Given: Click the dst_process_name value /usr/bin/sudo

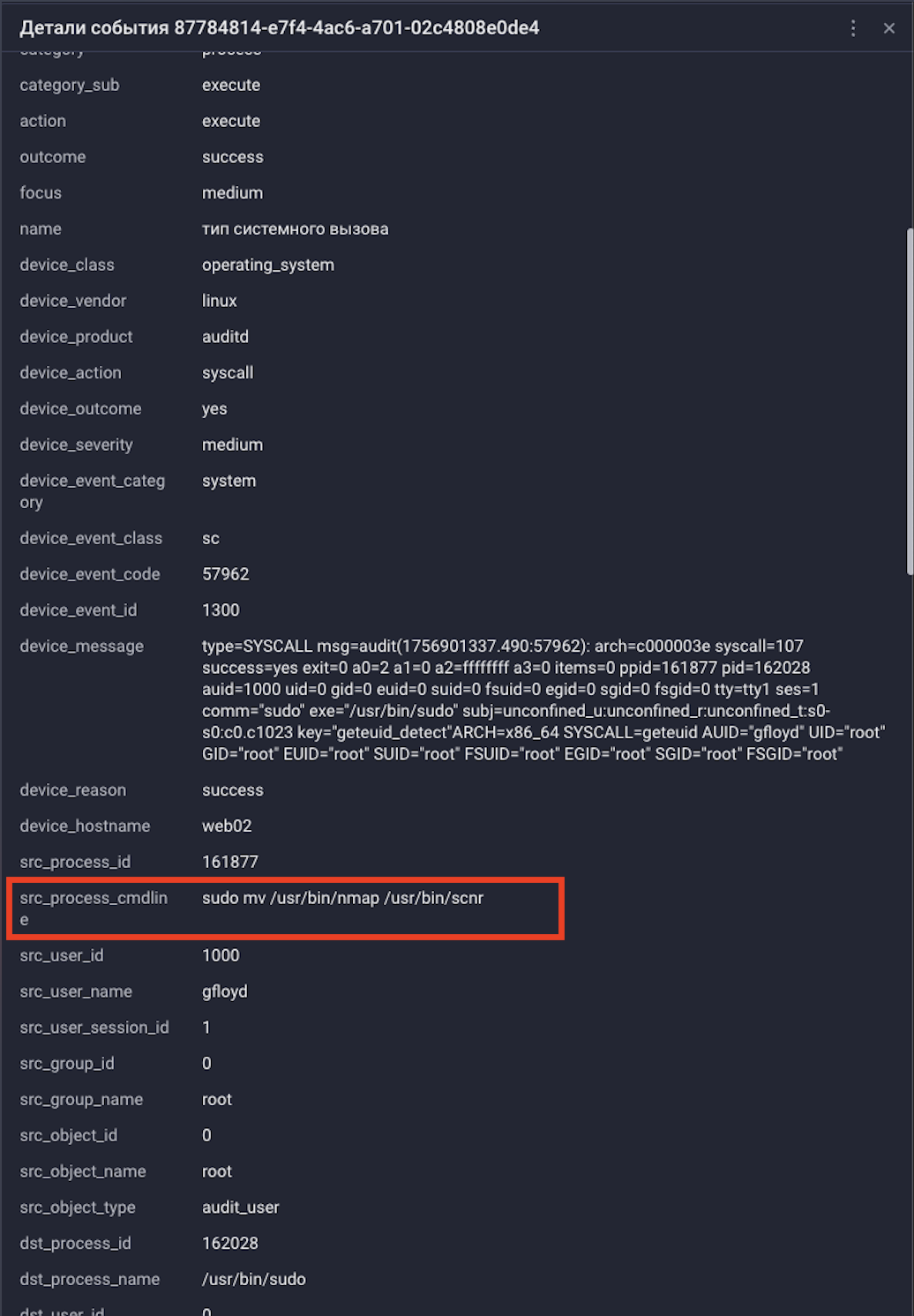Looking at the screenshot, I should click(253, 1279).
